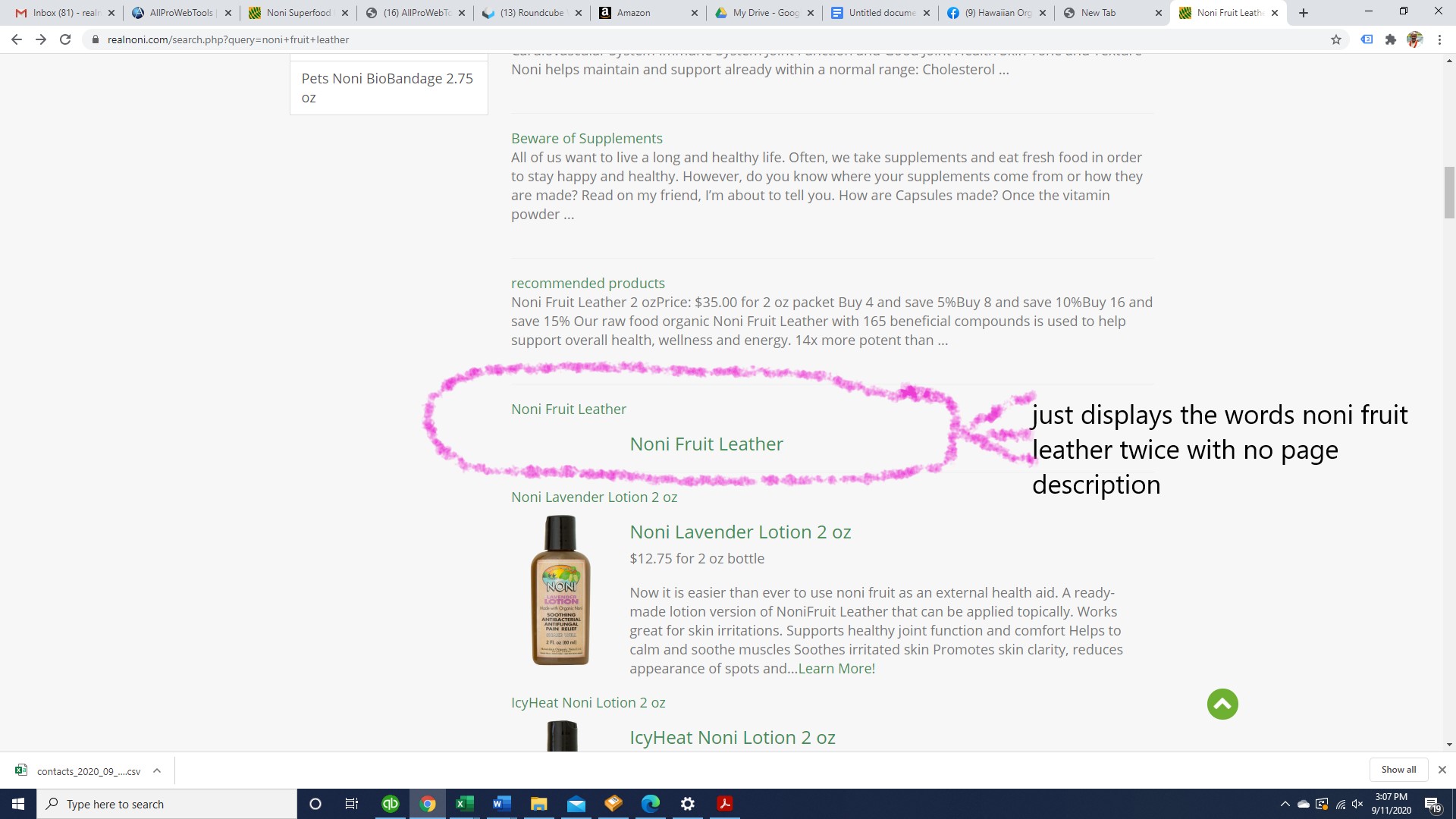The image size is (1456, 819).
Task: Open Windows Start menu
Action: click(x=18, y=804)
